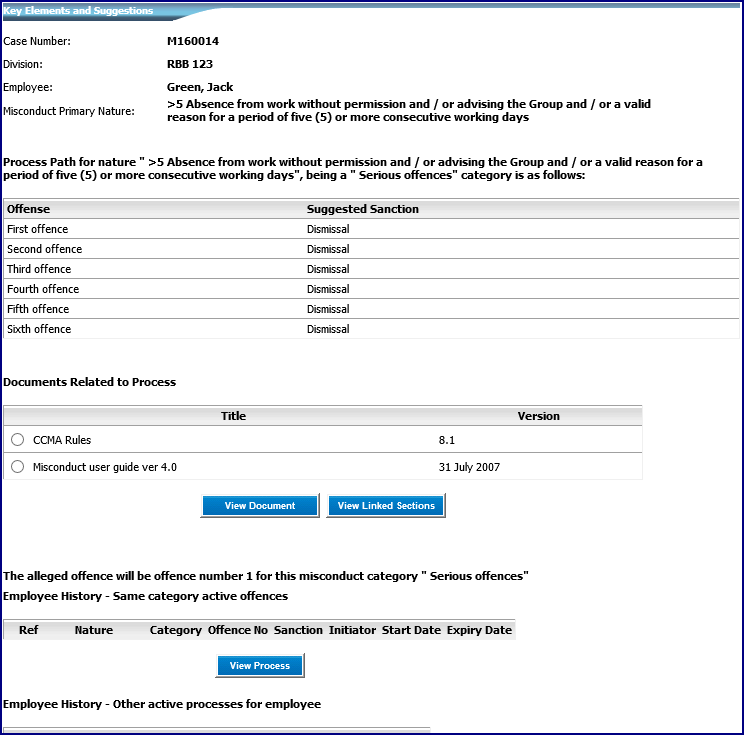Click the Version column header
Viewport: 744px width, 735px height.
point(539,416)
